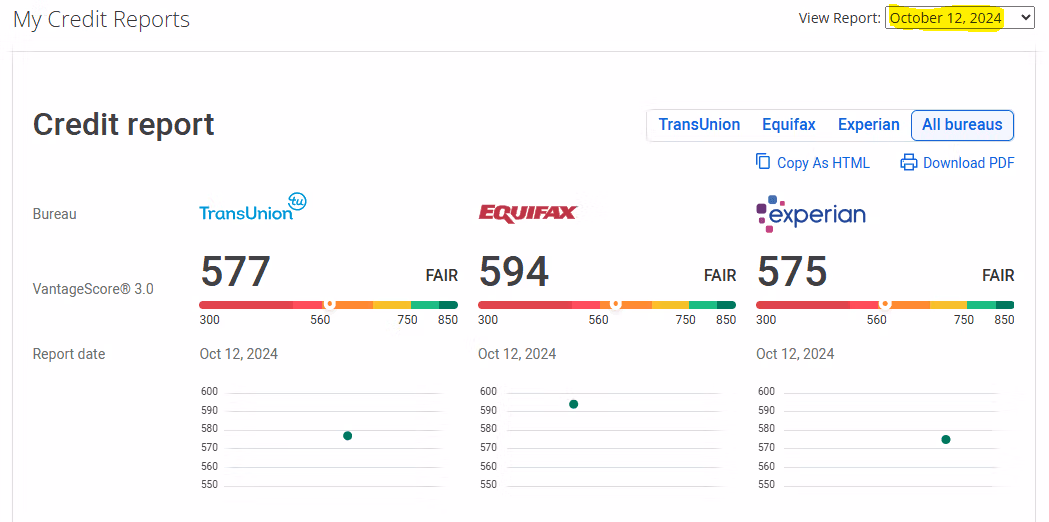Click the Experian score gauge marker

pyautogui.click(x=884, y=304)
